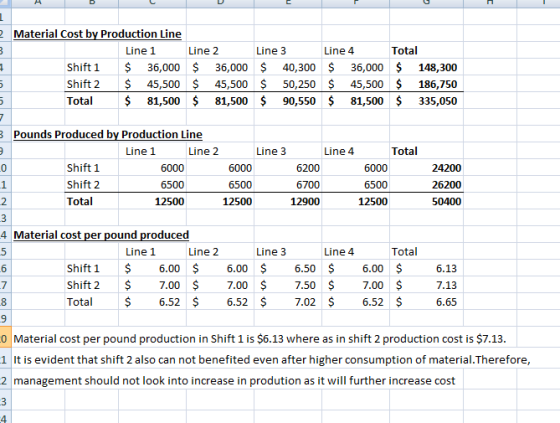The height and width of the screenshot is (423, 560).
Task: Select Shift 1 Line 4 cost per pound $6.00
Action: 355,268
